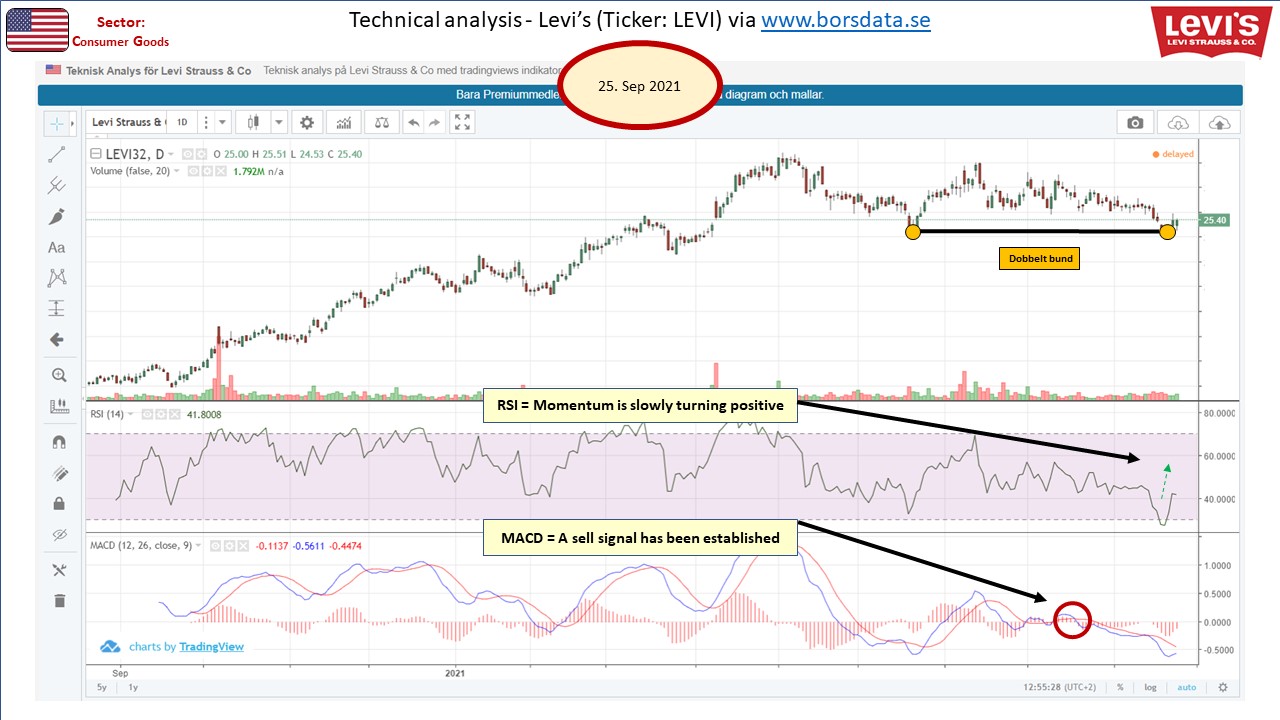Click the Bara Premiummedlem blue banner

coord(640,96)
